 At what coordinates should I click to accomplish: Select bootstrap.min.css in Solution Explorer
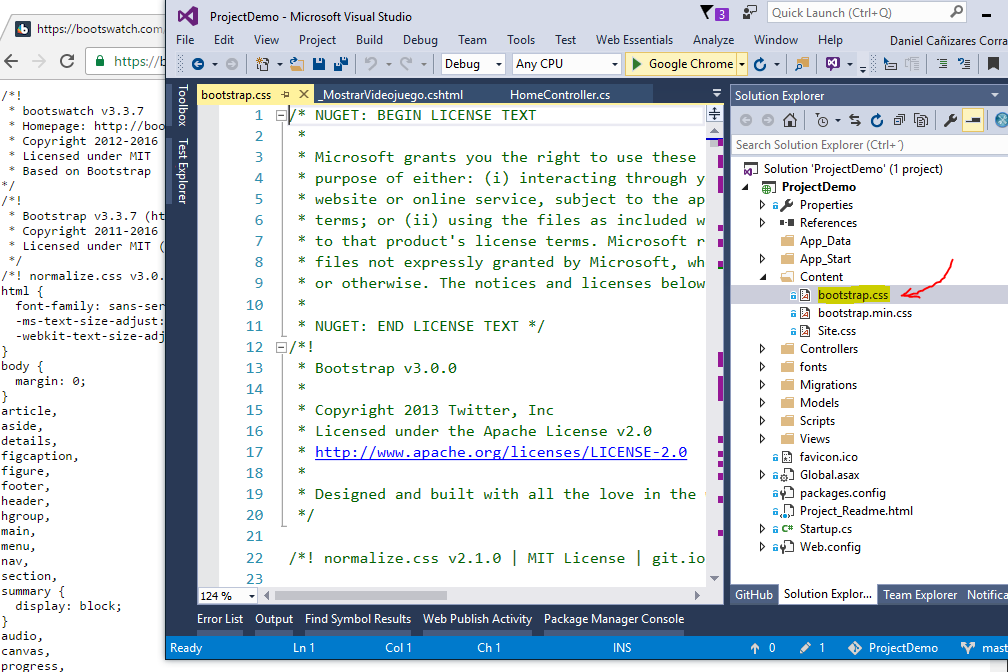click(x=865, y=313)
